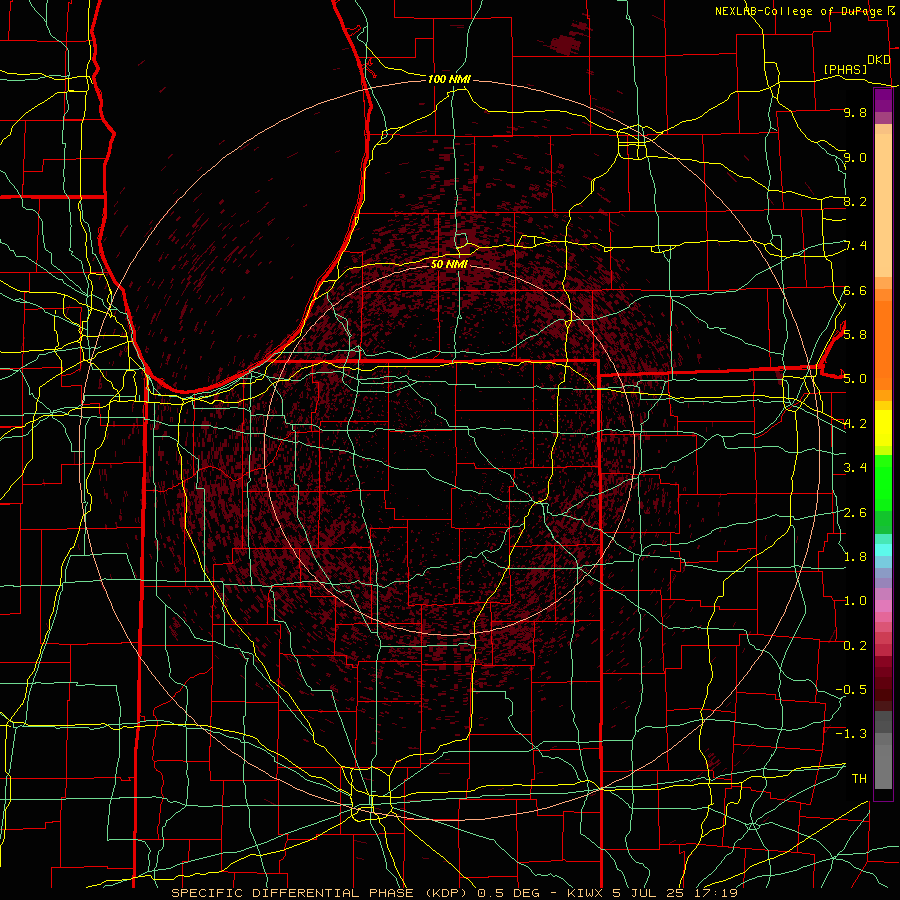Click the 8.2 value on the color scale
Viewport: 900px width, 900px height.
(855, 201)
